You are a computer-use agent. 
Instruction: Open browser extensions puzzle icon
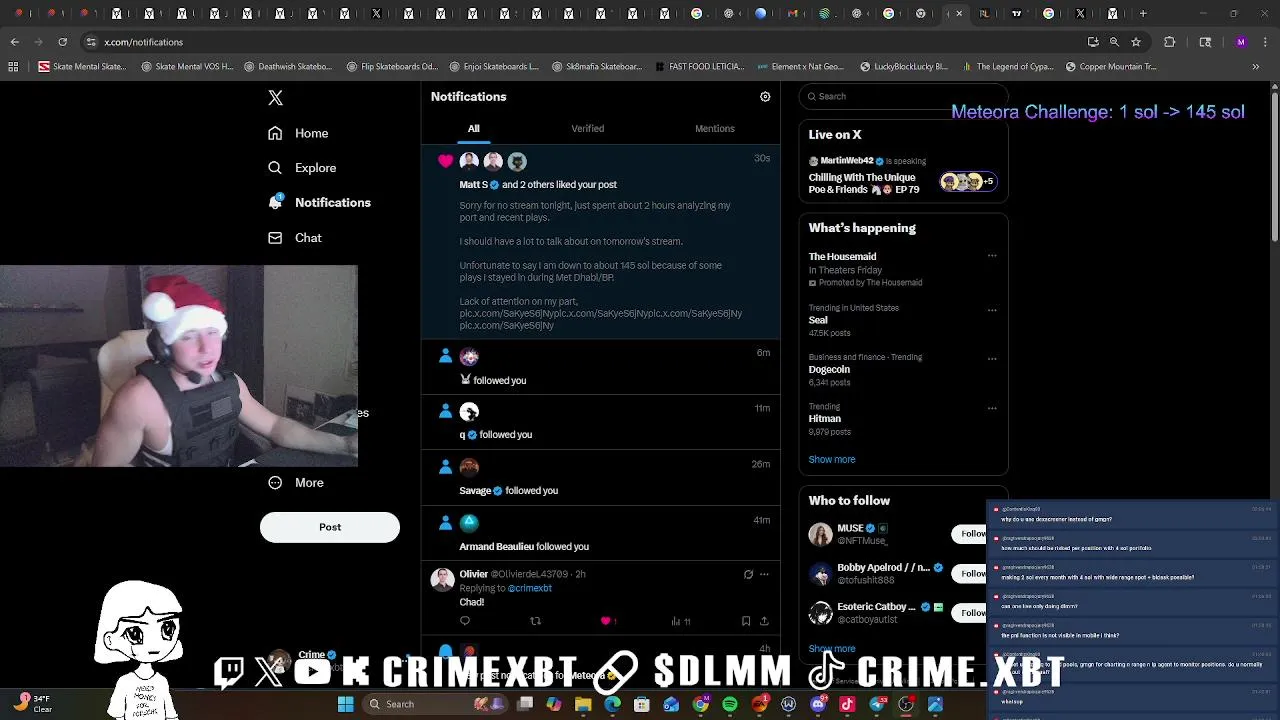[1170, 42]
